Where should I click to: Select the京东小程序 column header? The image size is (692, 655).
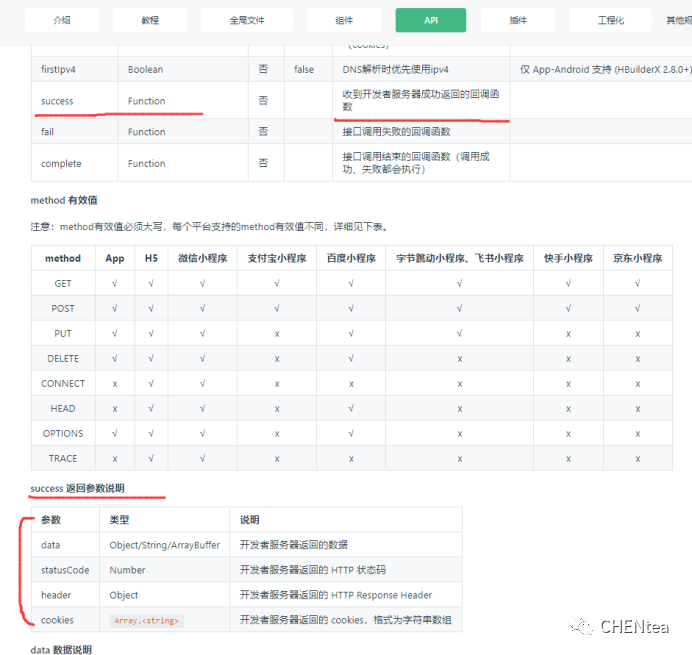click(x=638, y=258)
